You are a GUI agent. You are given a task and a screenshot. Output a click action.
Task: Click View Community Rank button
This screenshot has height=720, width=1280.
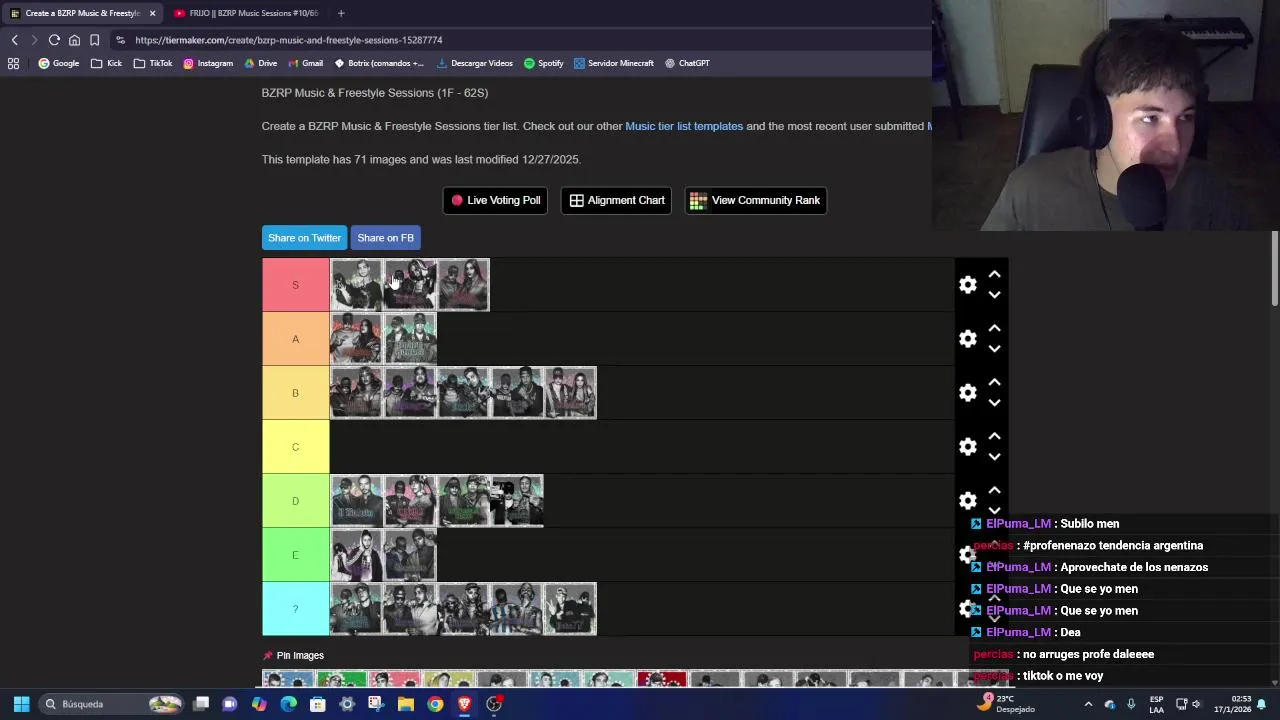click(x=756, y=200)
